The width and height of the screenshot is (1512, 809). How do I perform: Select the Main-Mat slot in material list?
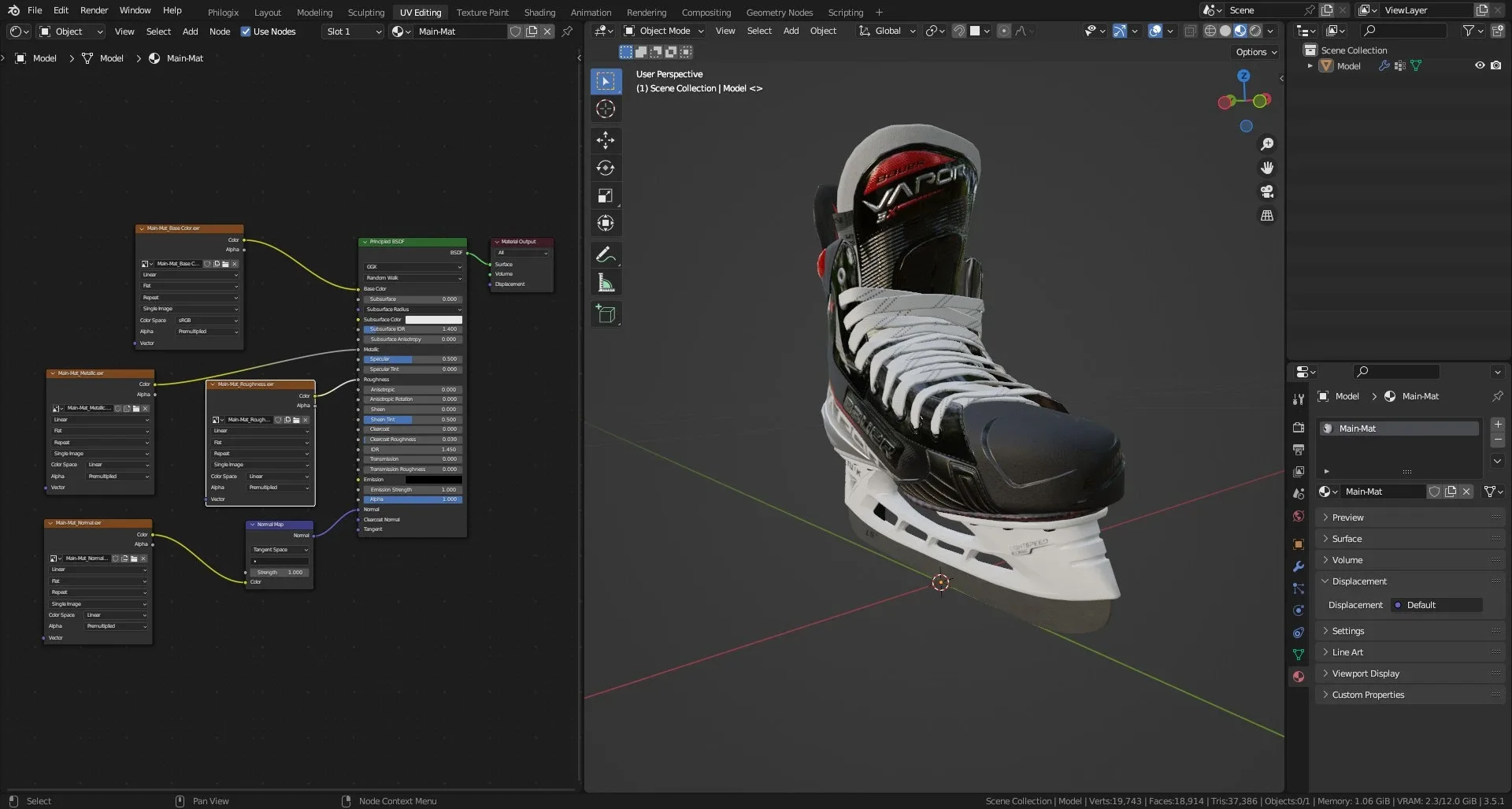tap(1399, 429)
